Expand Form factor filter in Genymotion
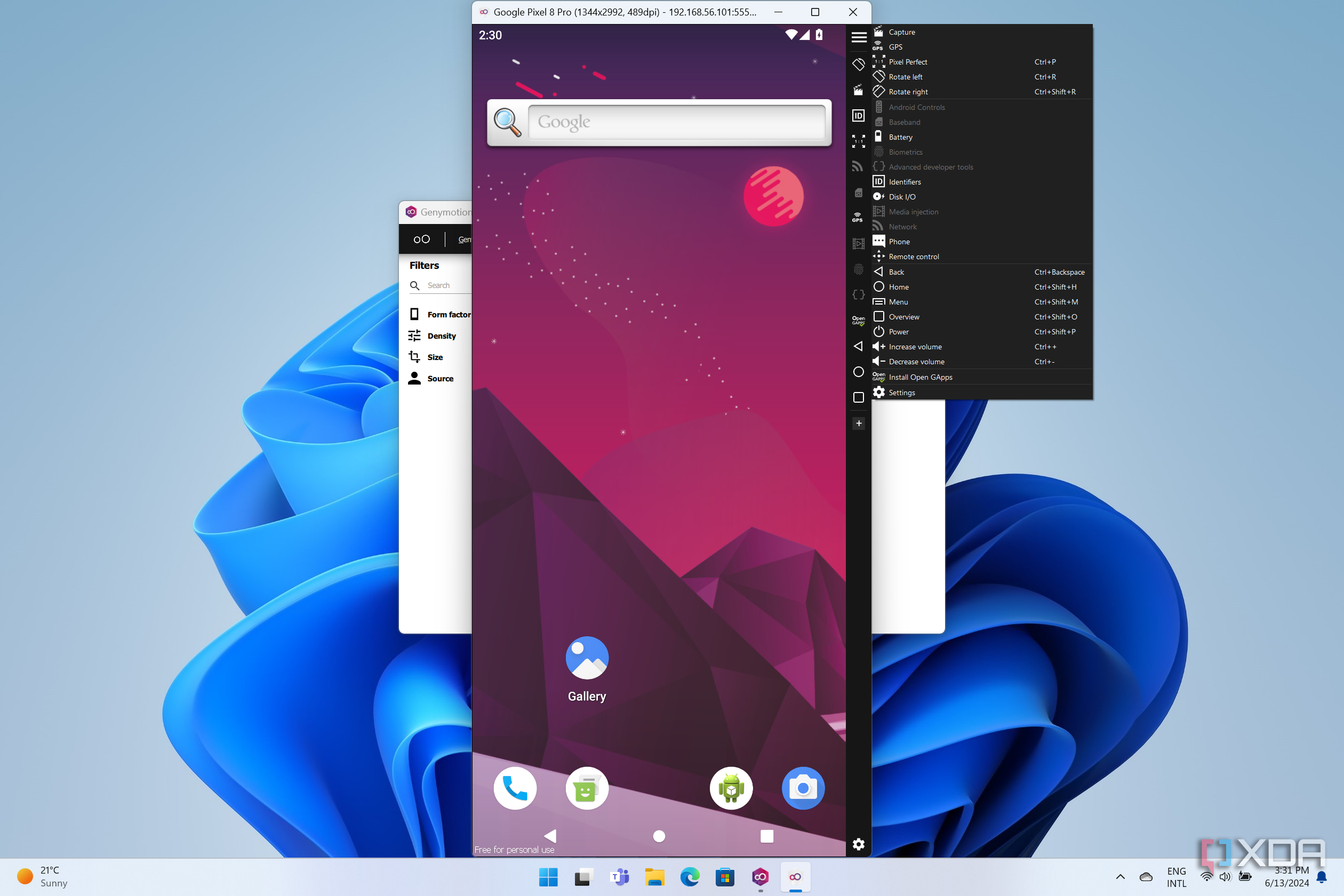The width and height of the screenshot is (1344, 896). [x=439, y=314]
